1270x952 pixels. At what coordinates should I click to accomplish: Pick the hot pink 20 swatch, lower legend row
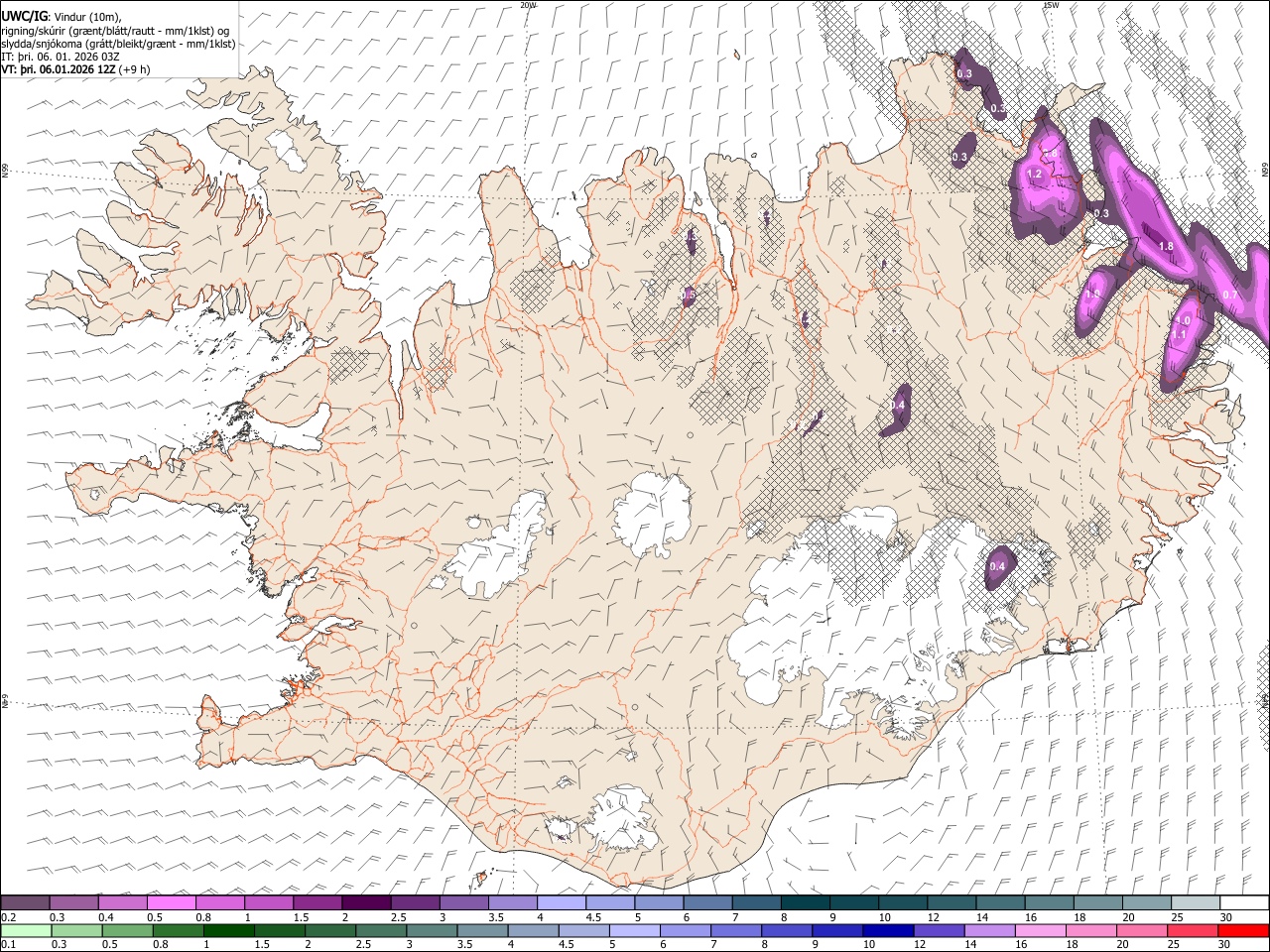coord(1142,930)
